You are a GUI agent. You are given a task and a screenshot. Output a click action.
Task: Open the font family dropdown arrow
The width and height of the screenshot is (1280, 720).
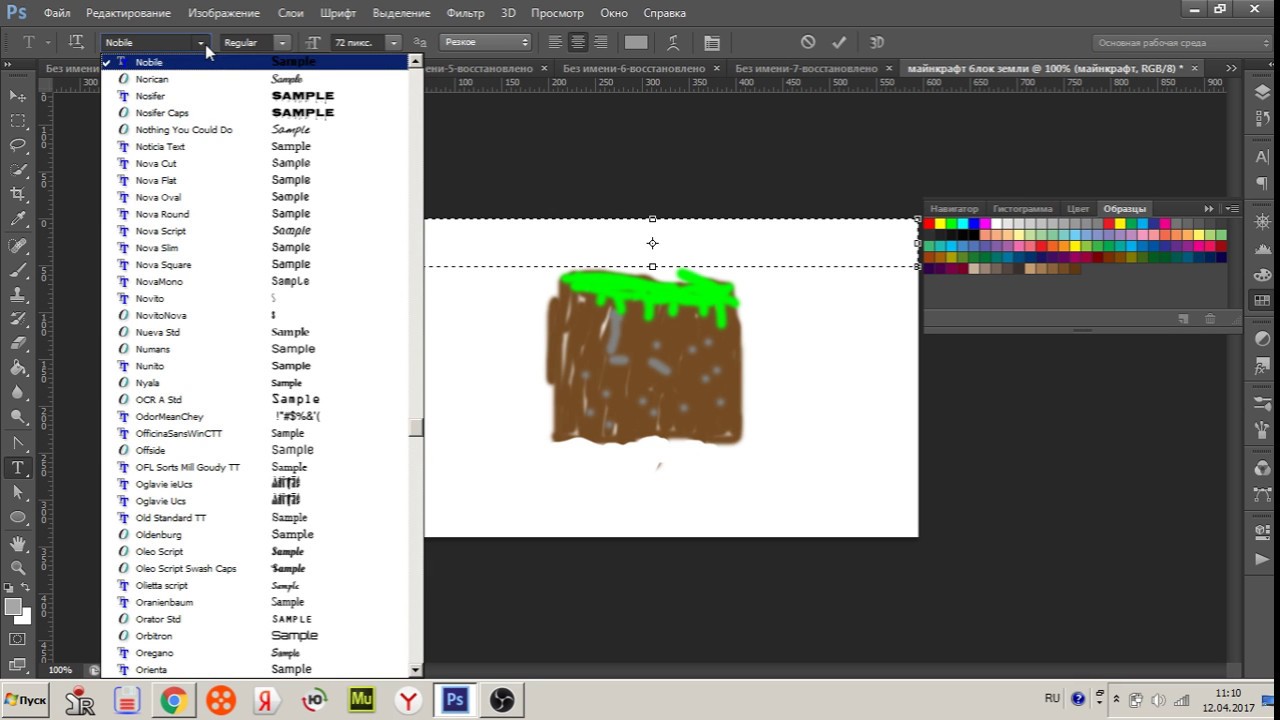(201, 43)
